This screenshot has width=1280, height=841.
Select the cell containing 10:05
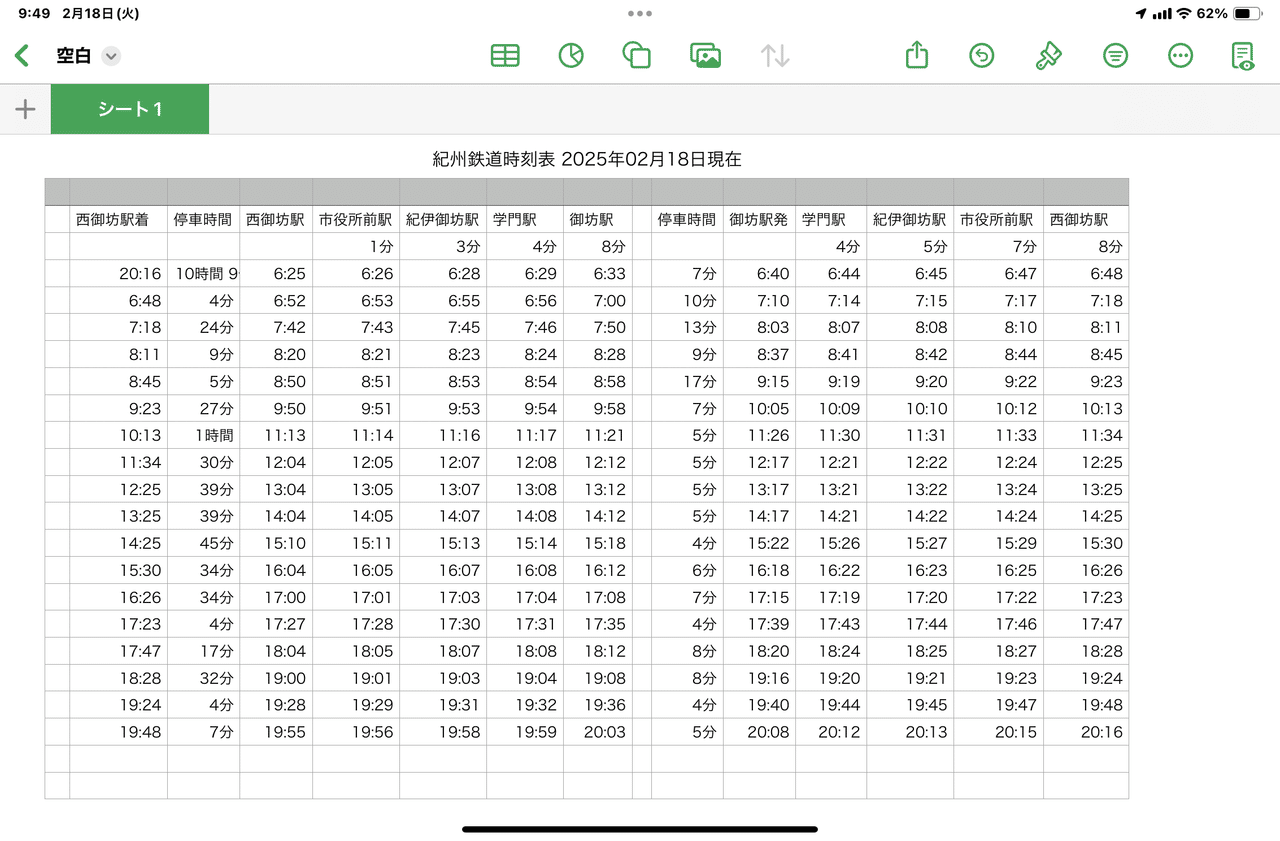click(x=759, y=409)
